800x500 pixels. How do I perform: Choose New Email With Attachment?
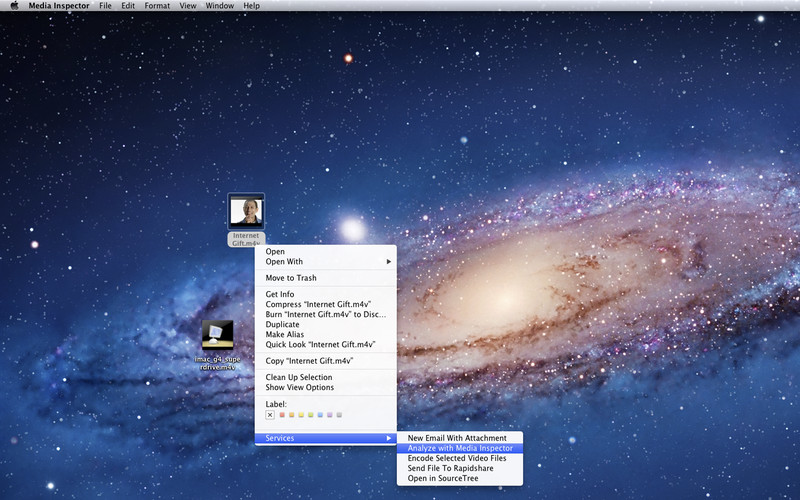pos(457,438)
